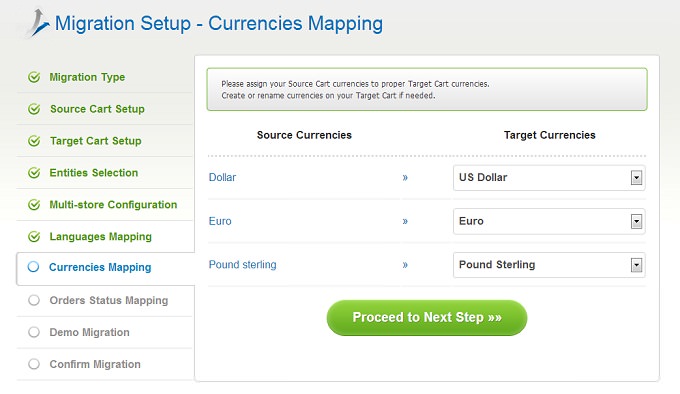Click the checkmark icon beside Source Cart Setup

tap(34, 109)
